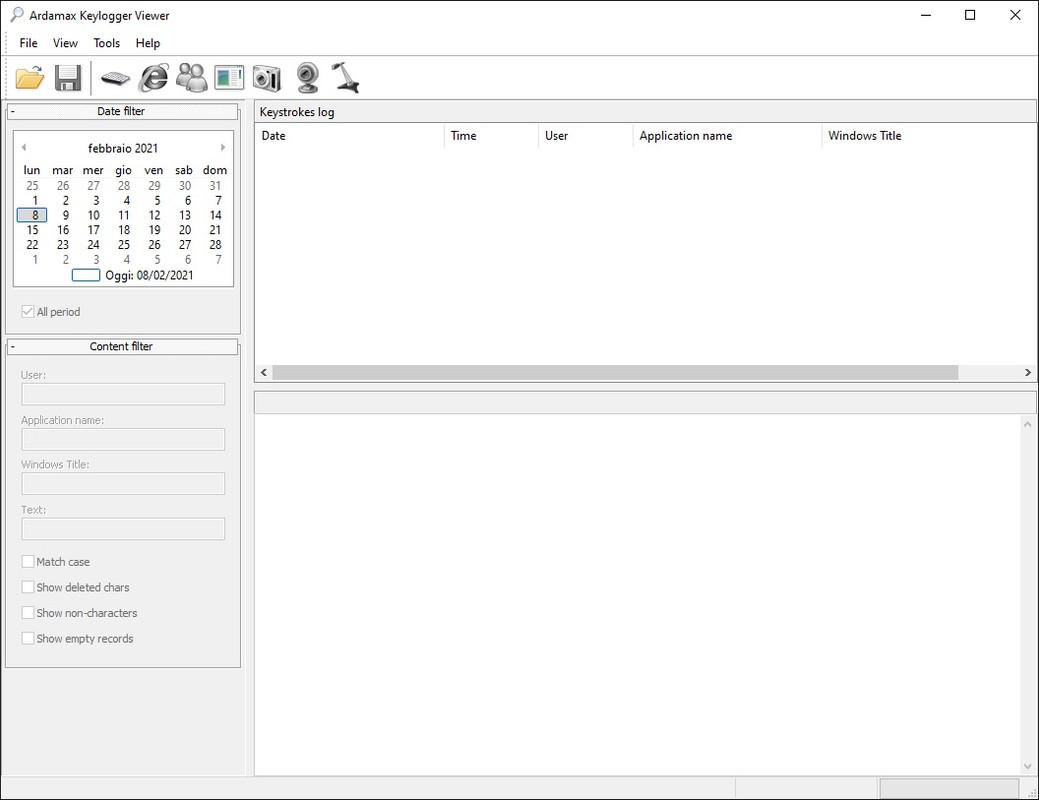1039x800 pixels.
Task: Click the horizontal scrollbar thumb of log
Action: click(615, 372)
